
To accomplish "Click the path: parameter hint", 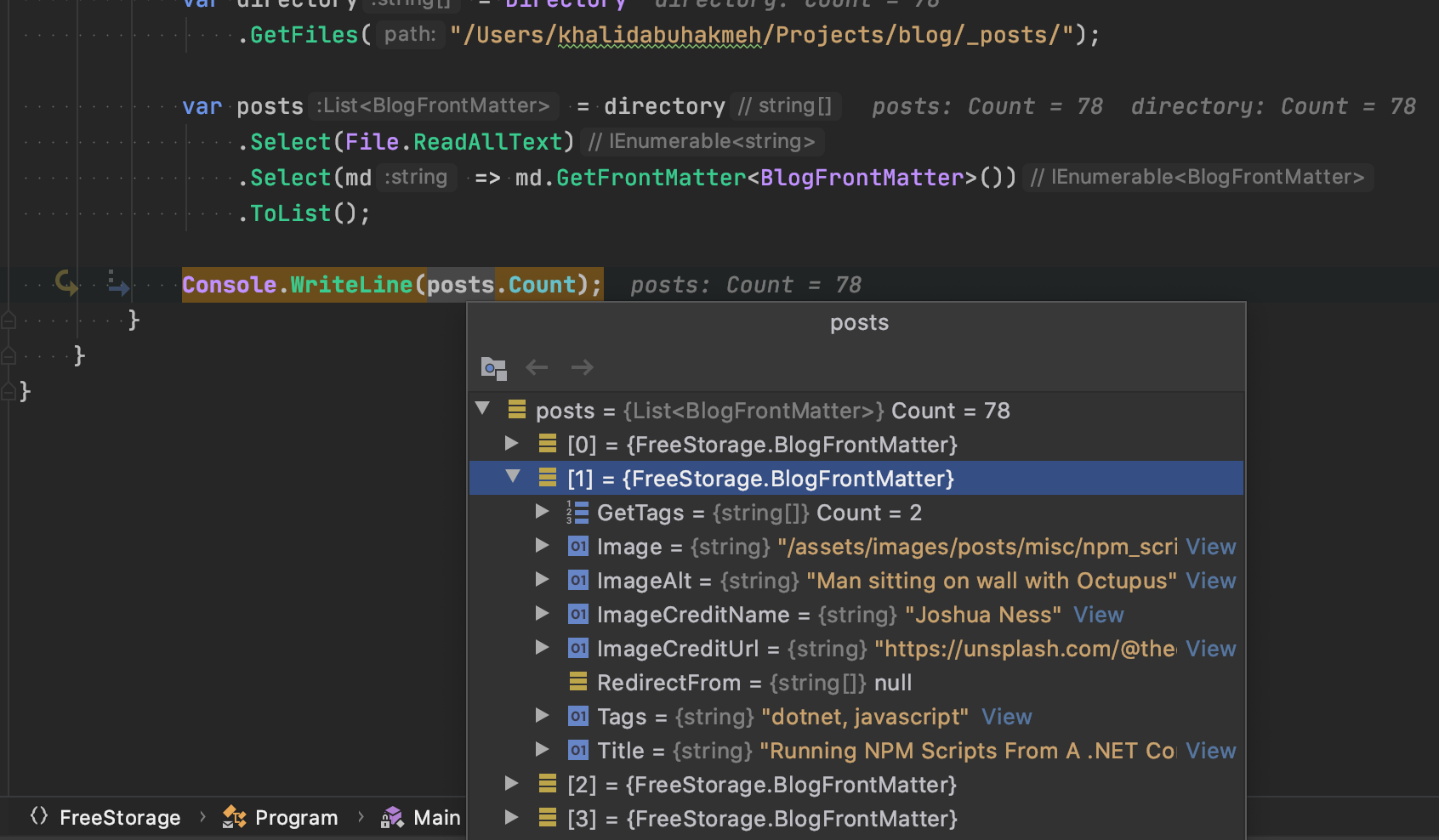I will (x=410, y=34).
